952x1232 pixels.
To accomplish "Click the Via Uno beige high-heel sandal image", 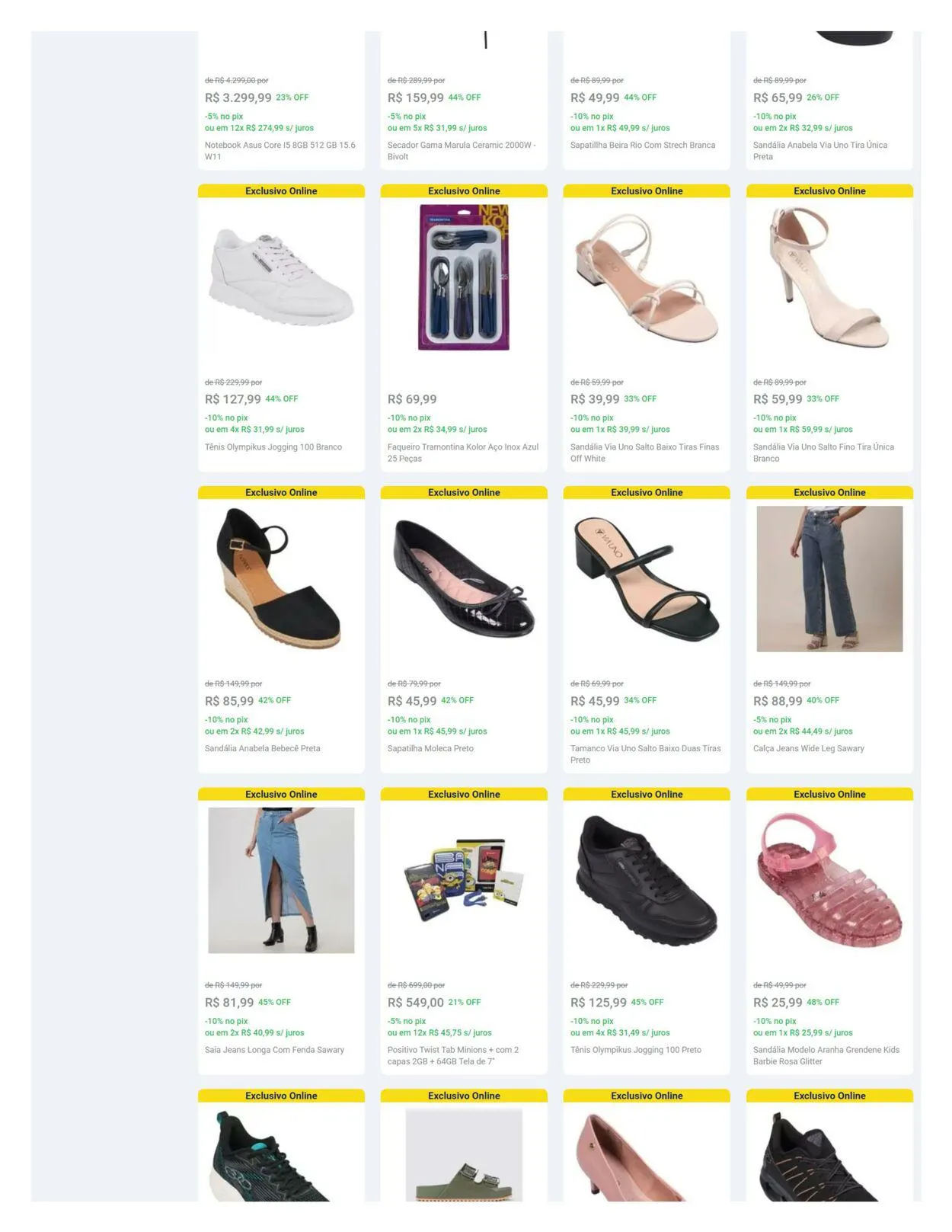I will point(829,277).
